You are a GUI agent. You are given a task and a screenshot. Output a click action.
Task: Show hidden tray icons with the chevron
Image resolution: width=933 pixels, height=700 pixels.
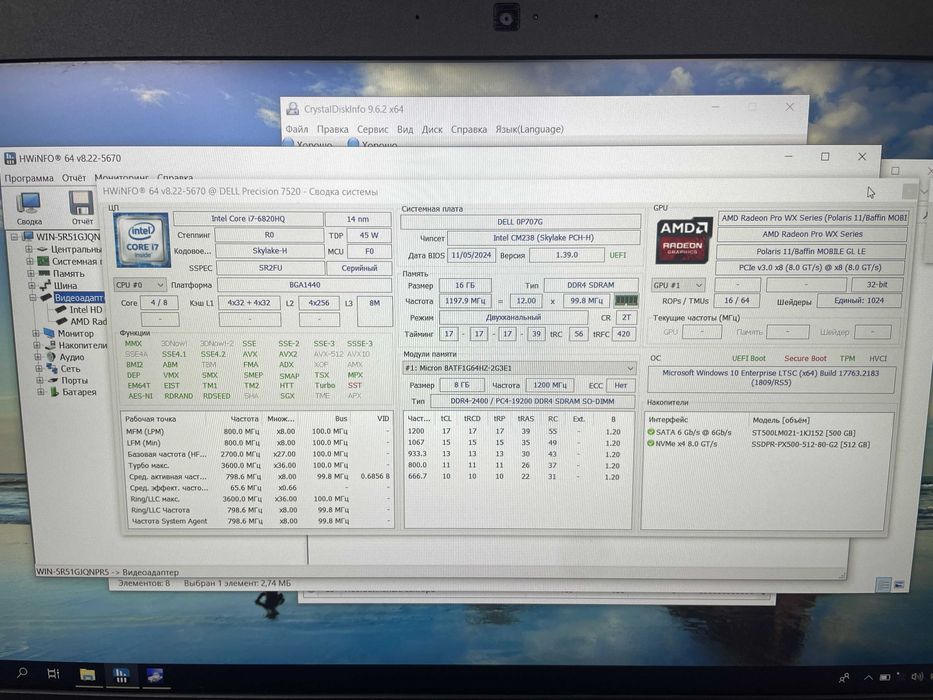[869, 677]
